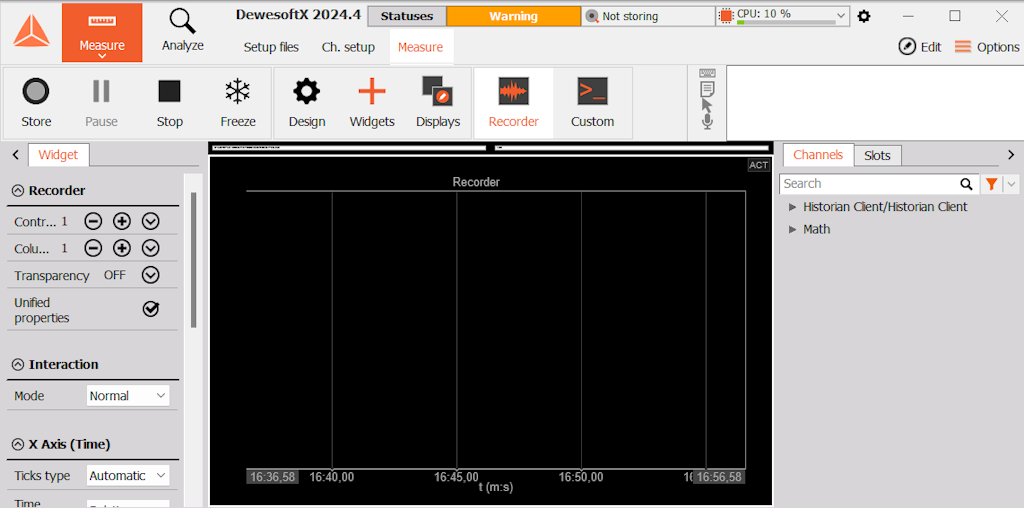Viewport: 1024px width, 508px height.
Task: Open the Ch. setup tab
Action: coord(348,47)
